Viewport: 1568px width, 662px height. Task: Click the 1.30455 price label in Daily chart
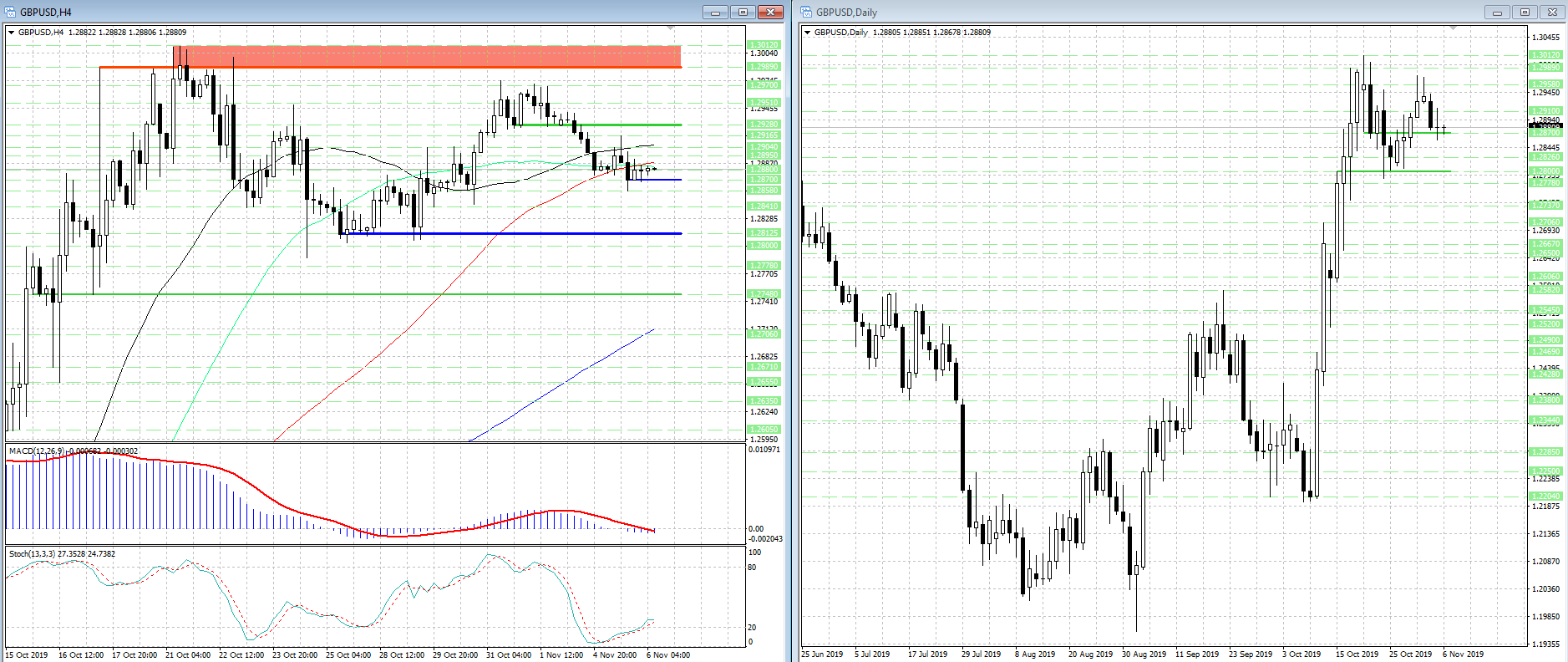pyautogui.click(x=1546, y=38)
